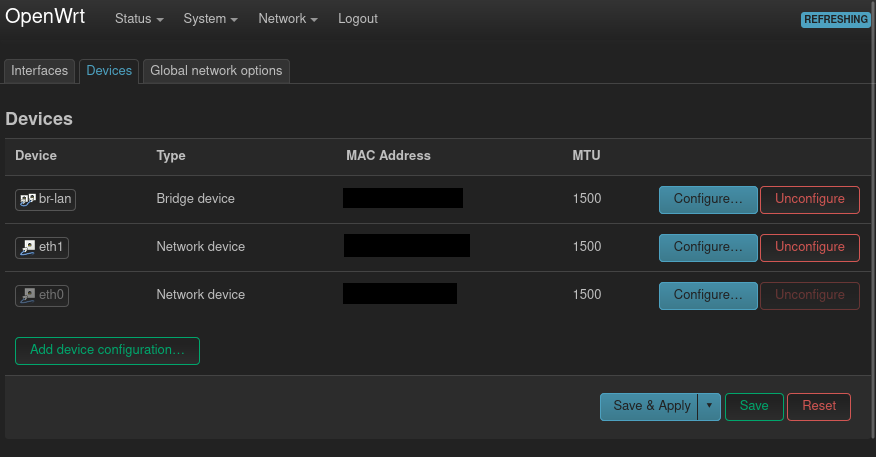The image size is (876, 457).
Task: Click Network device text in eth0 row
Action: coord(201,294)
